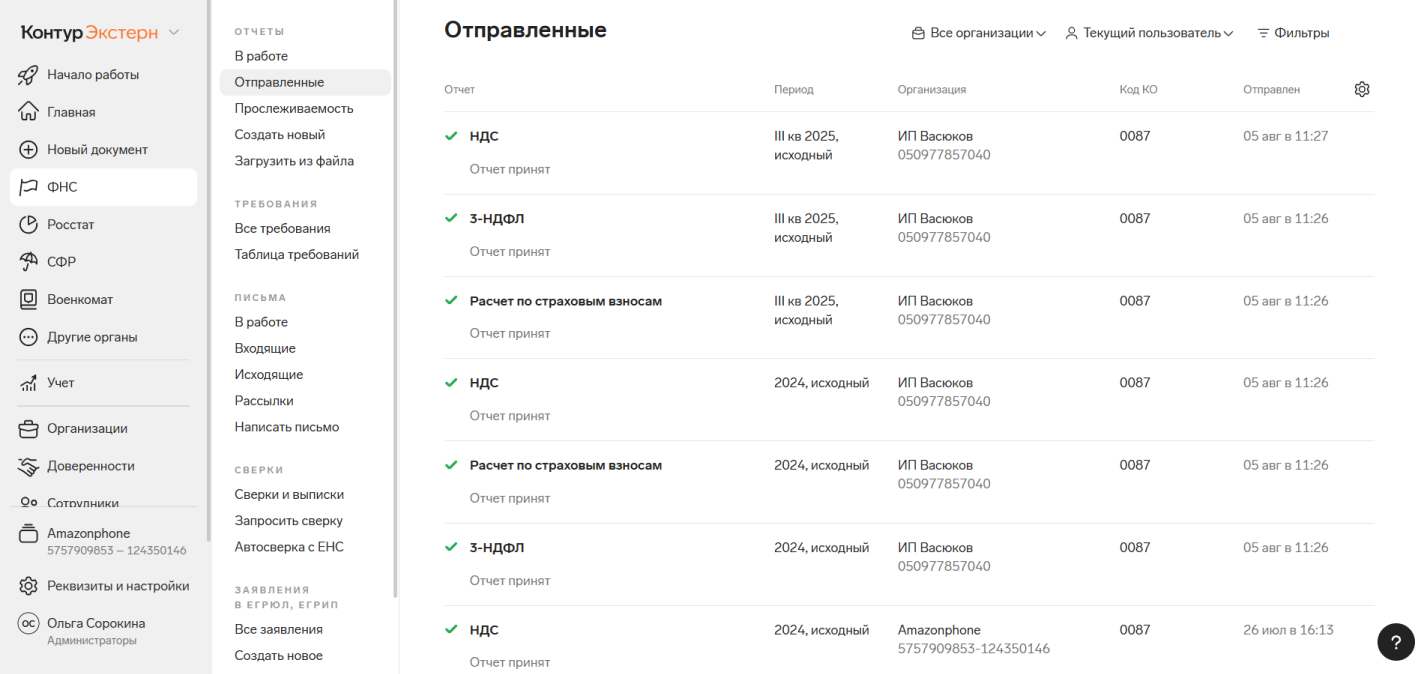Click the plus-circle Новый документ icon

click(29, 150)
